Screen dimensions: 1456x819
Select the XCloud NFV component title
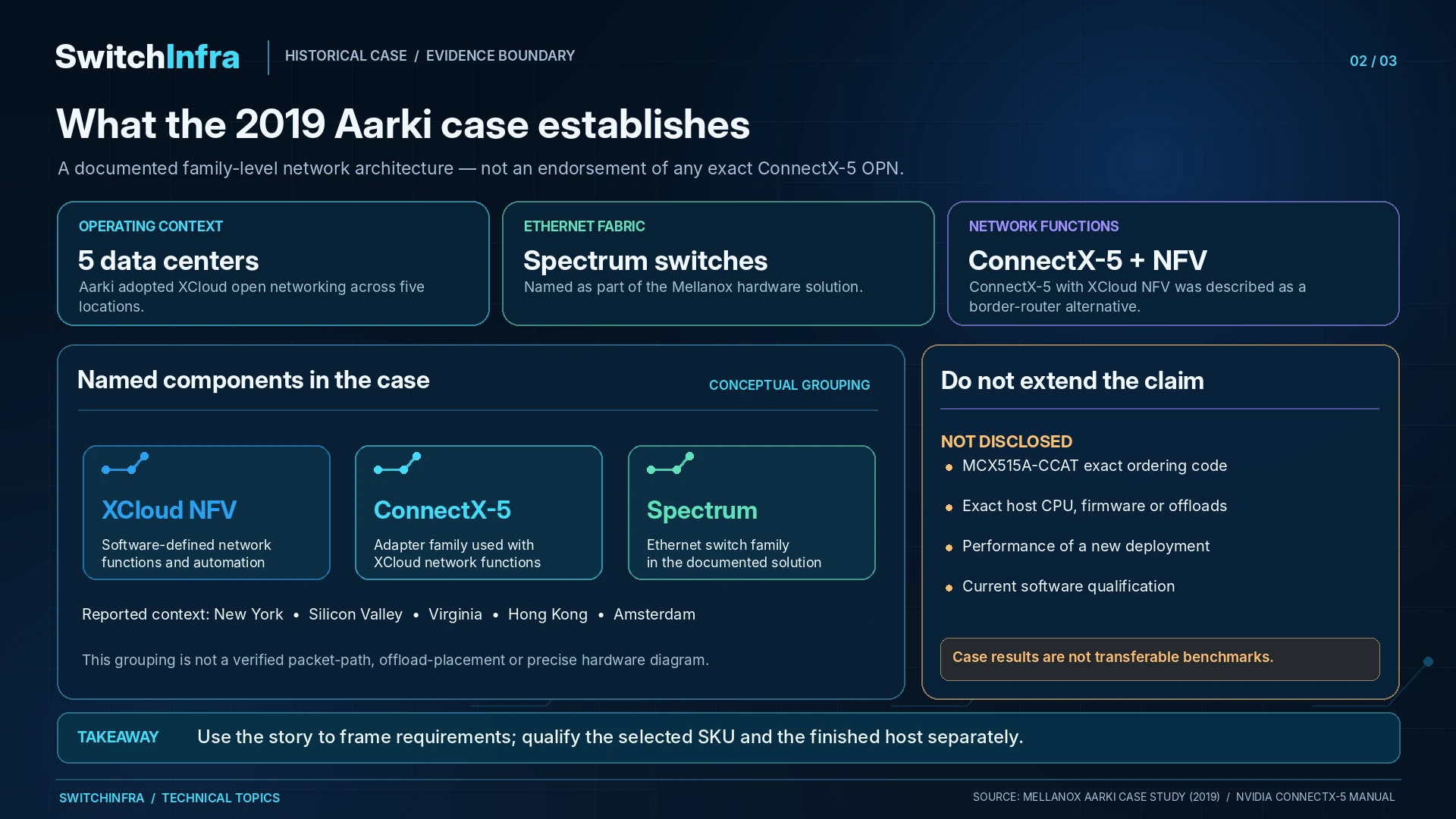(x=169, y=510)
